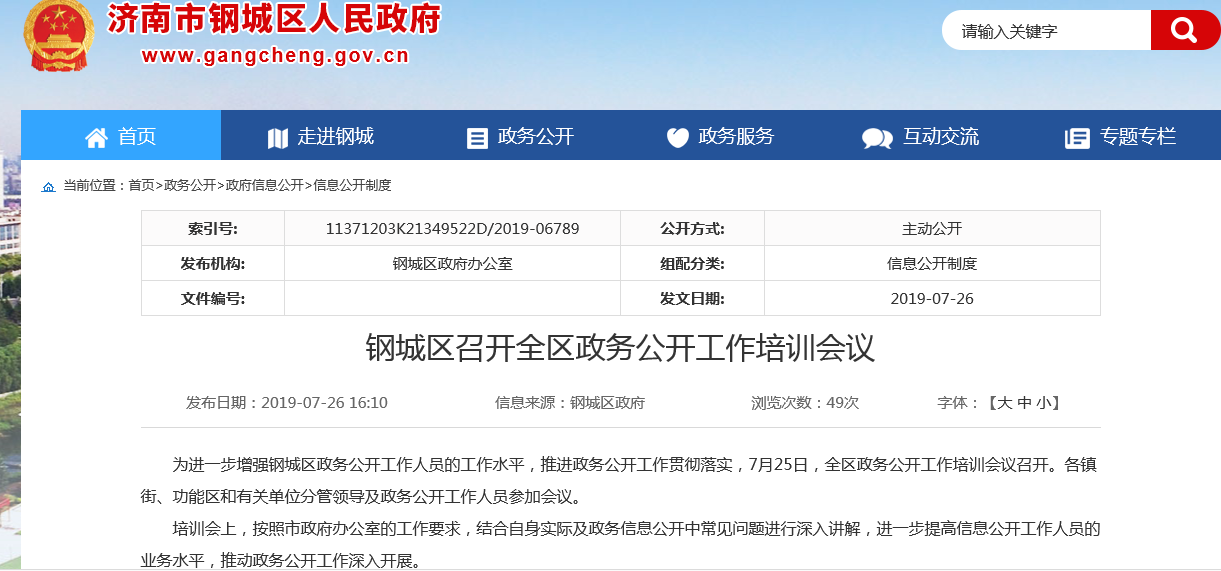1221x571 pixels.
Task: Click the chat bubbles icon beside 互动交流
Action: coord(877,138)
